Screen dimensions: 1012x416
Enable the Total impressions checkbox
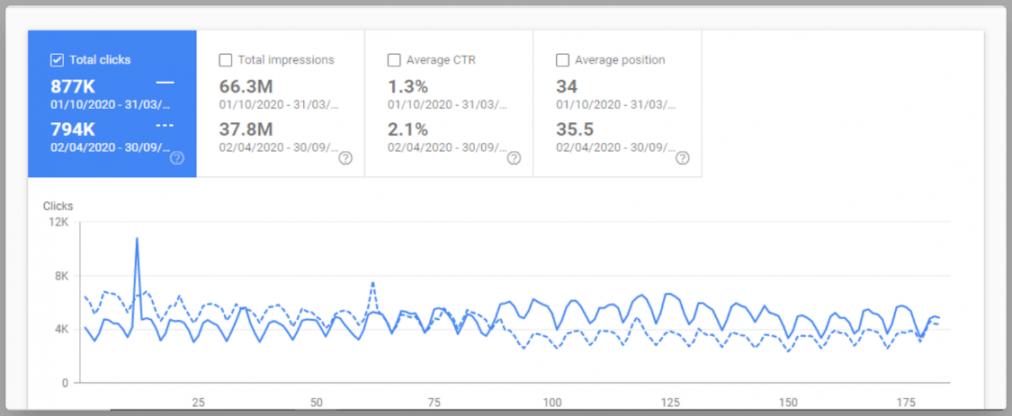(226, 60)
